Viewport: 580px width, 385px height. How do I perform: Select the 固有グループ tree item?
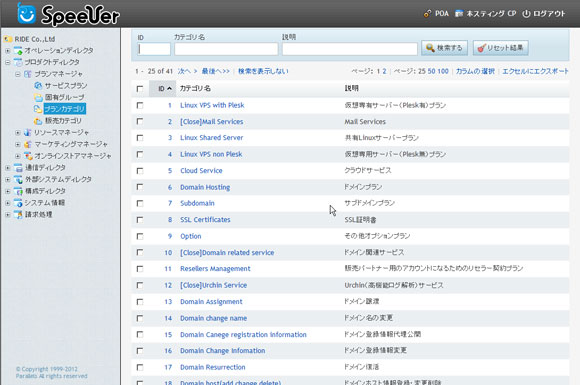pyautogui.click(x=65, y=97)
